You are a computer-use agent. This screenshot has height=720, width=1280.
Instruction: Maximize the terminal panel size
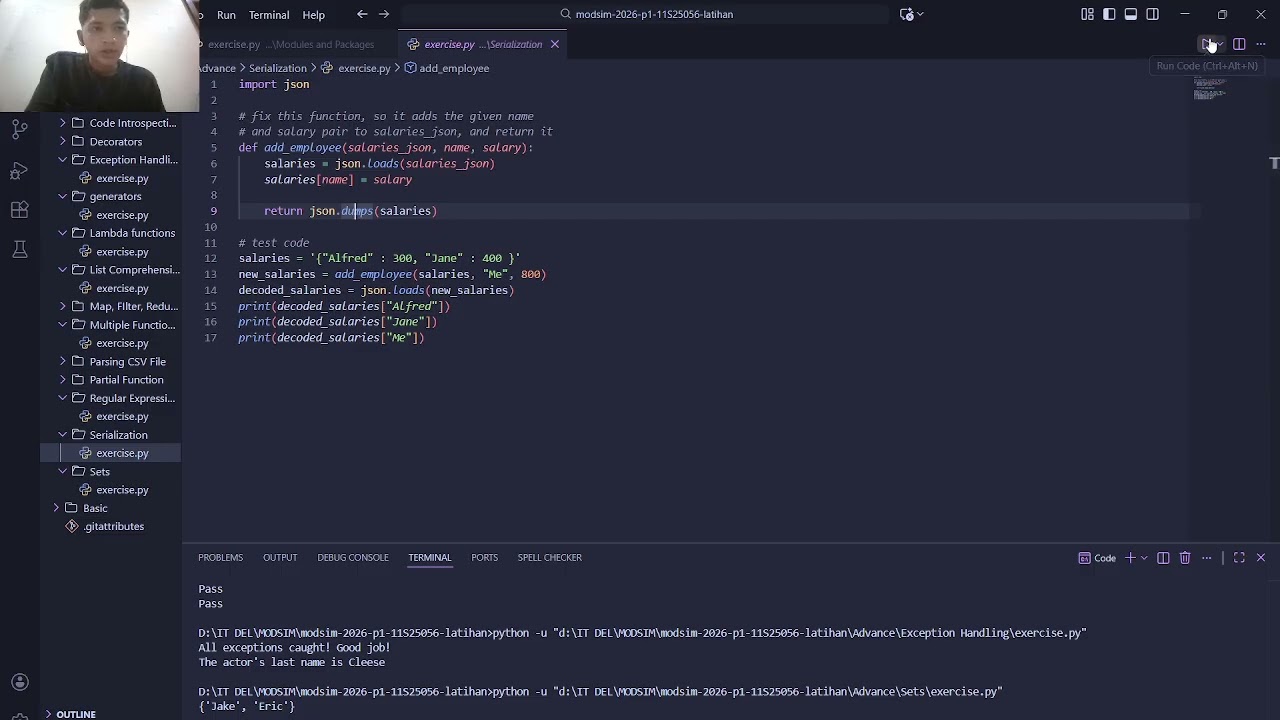point(1239,558)
